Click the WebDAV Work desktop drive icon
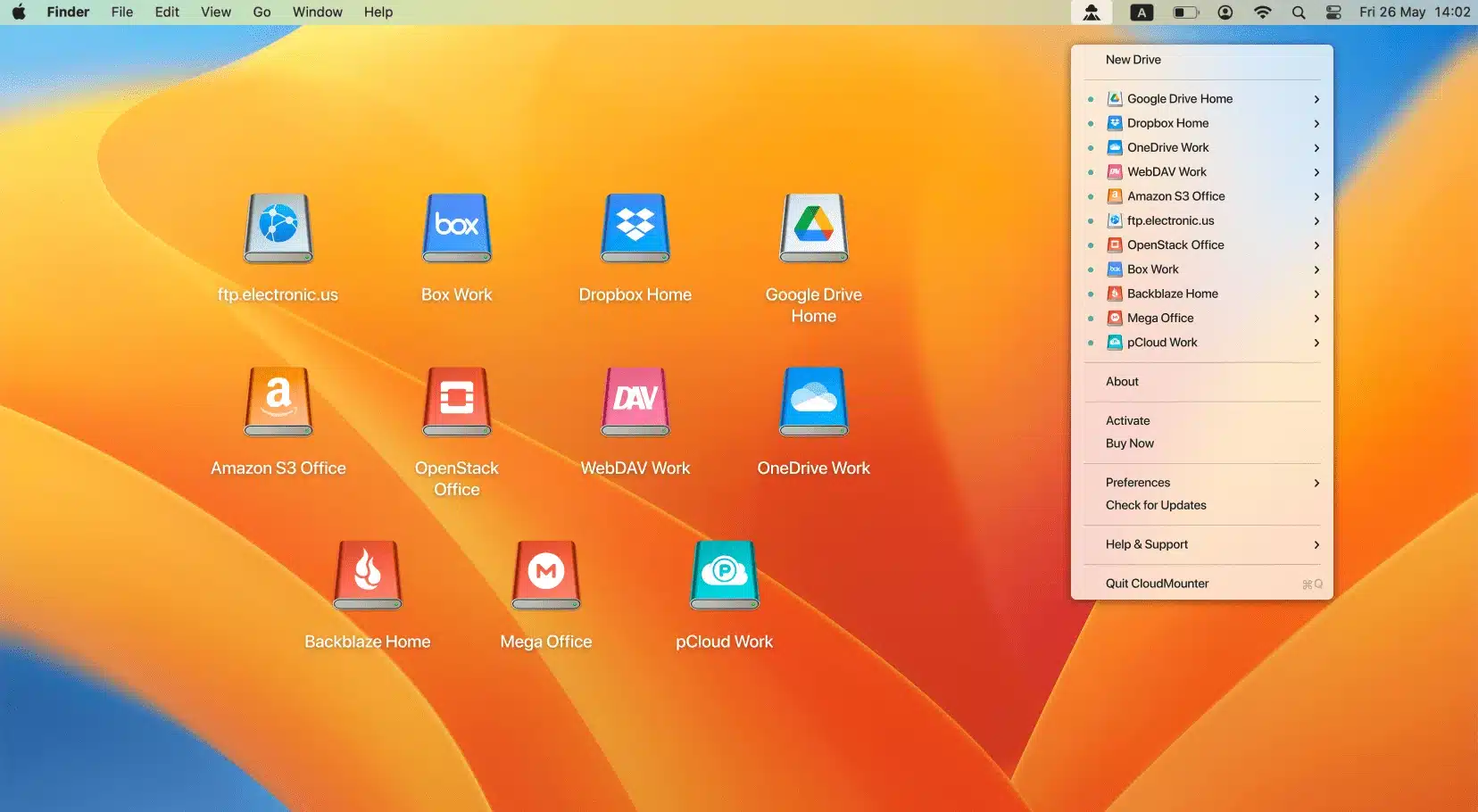Viewport: 1478px width, 812px height. coord(635,401)
